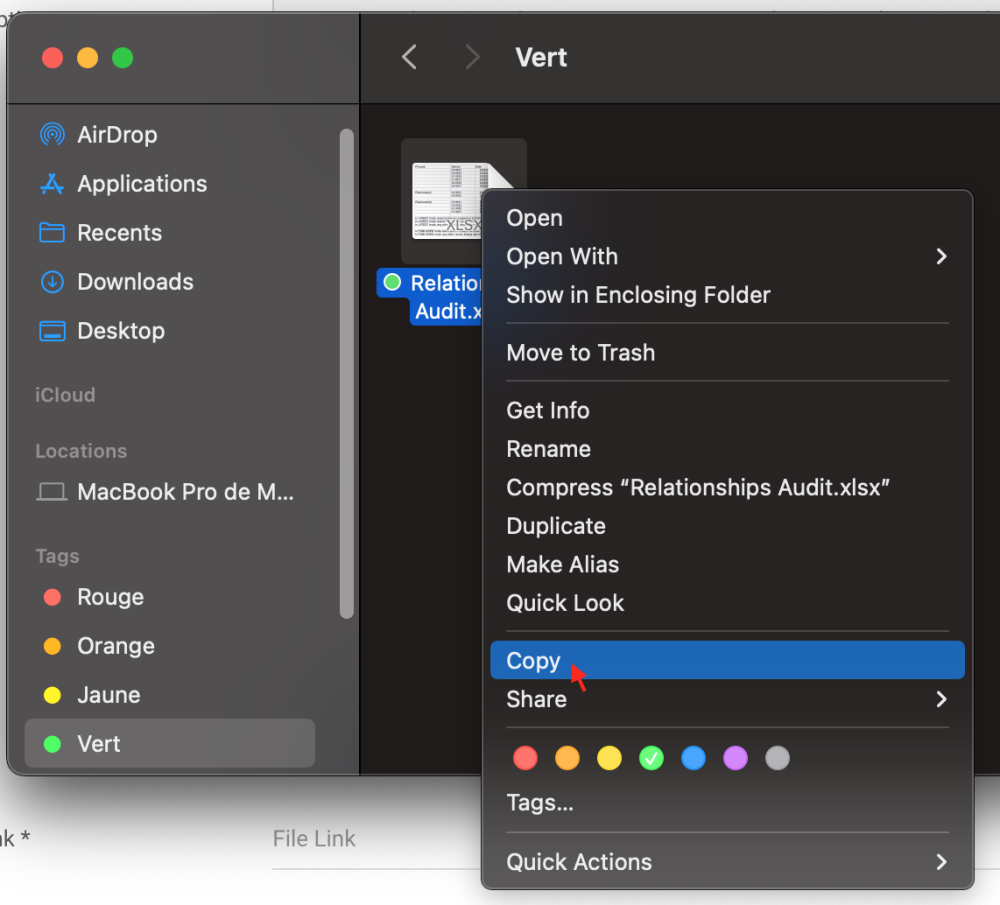The width and height of the screenshot is (1000, 905).
Task: Open the Downloads sidebar icon
Action: [51, 282]
